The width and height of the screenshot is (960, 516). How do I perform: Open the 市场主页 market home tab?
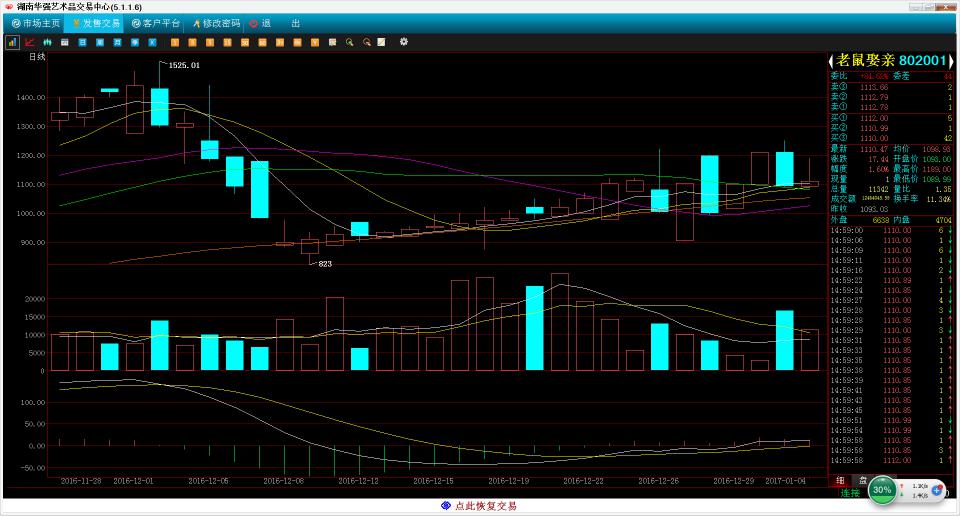pyautogui.click(x=36, y=23)
